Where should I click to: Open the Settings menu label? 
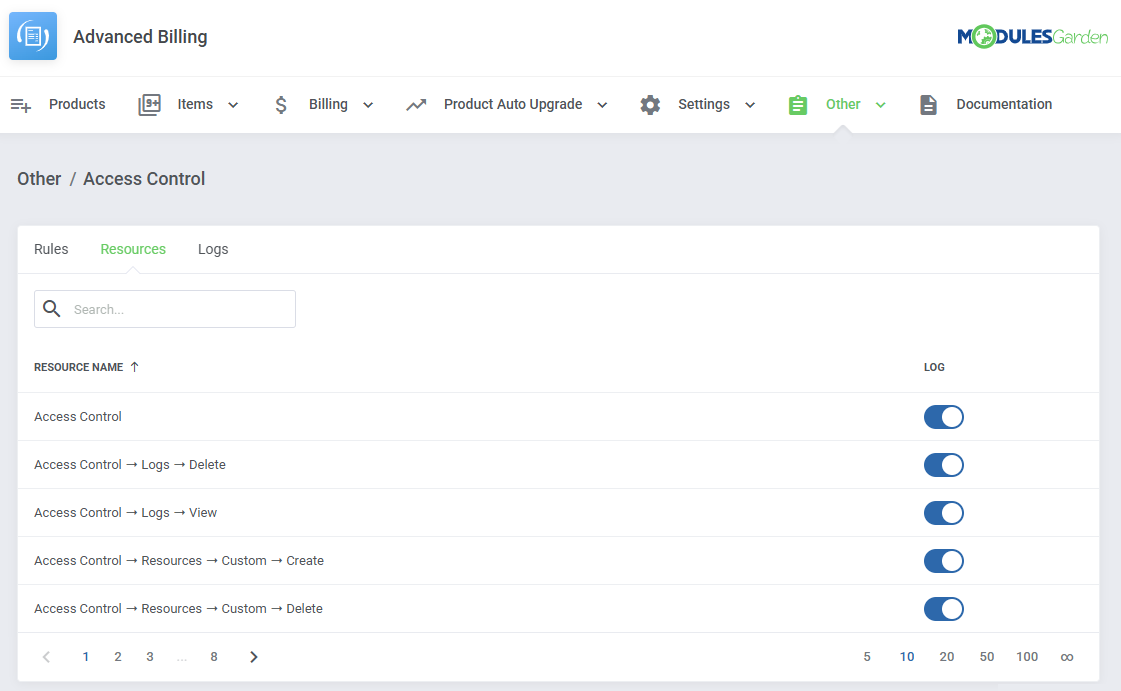(704, 104)
